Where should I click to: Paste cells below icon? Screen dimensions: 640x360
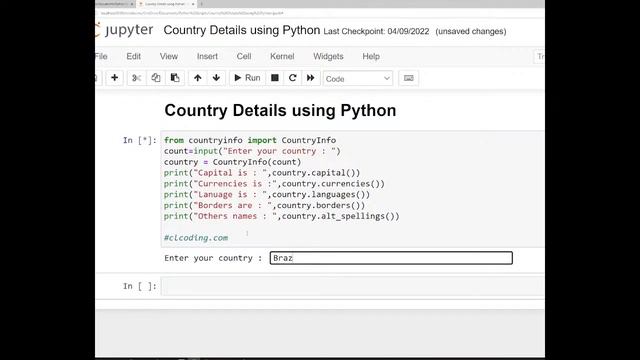pyautogui.click(x=175, y=78)
